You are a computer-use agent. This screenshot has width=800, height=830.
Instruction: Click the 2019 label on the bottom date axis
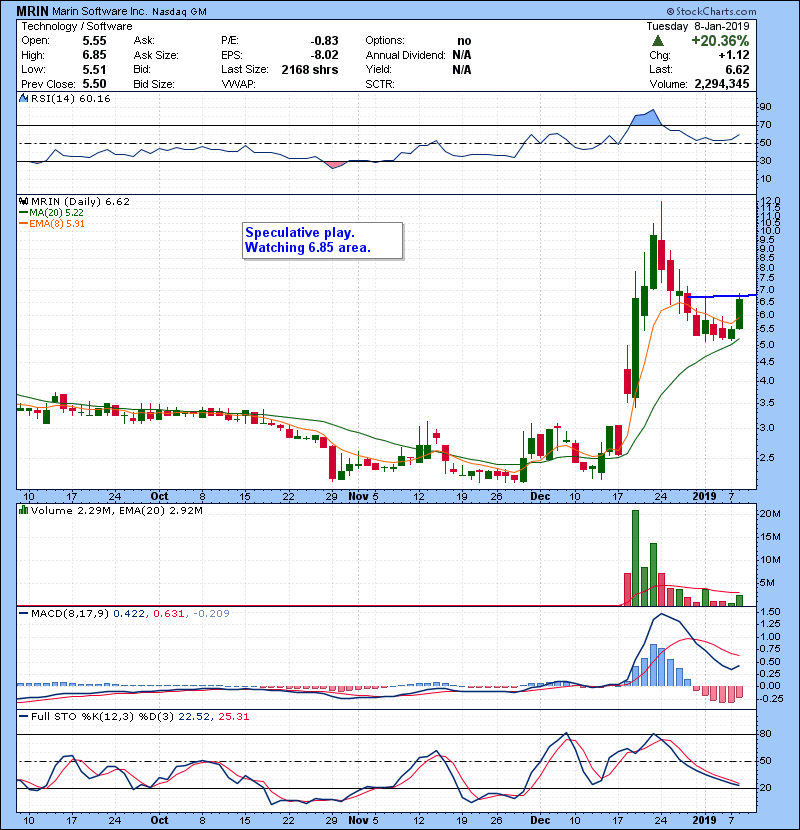point(704,820)
